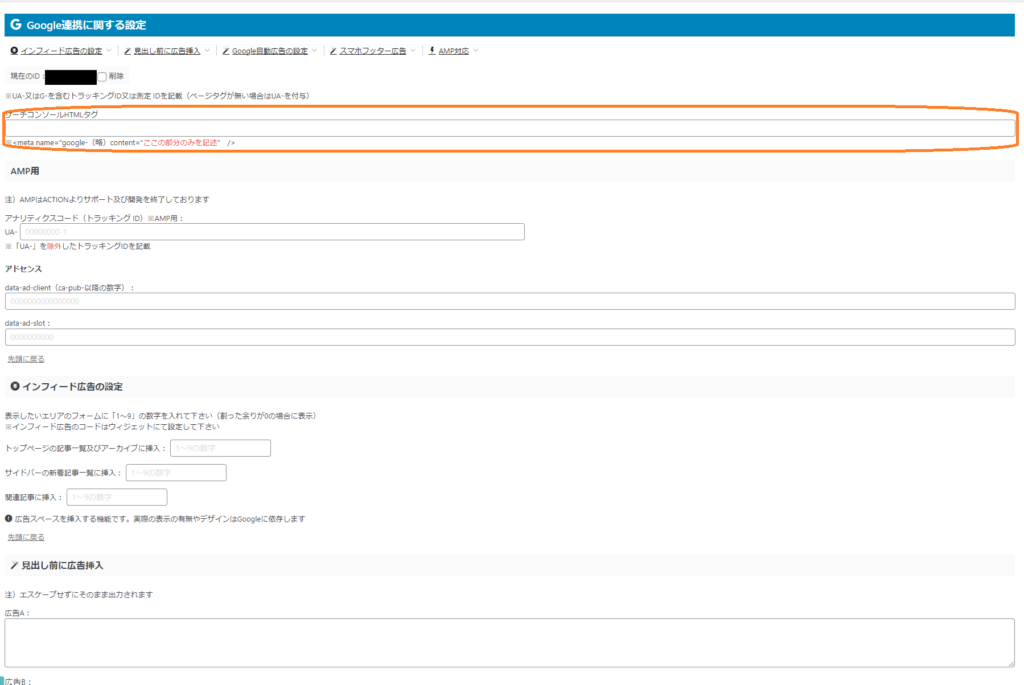Expand the chevron after インフィード広告の設定
The width and height of the screenshot is (1024, 685).
[x=110, y=51]
